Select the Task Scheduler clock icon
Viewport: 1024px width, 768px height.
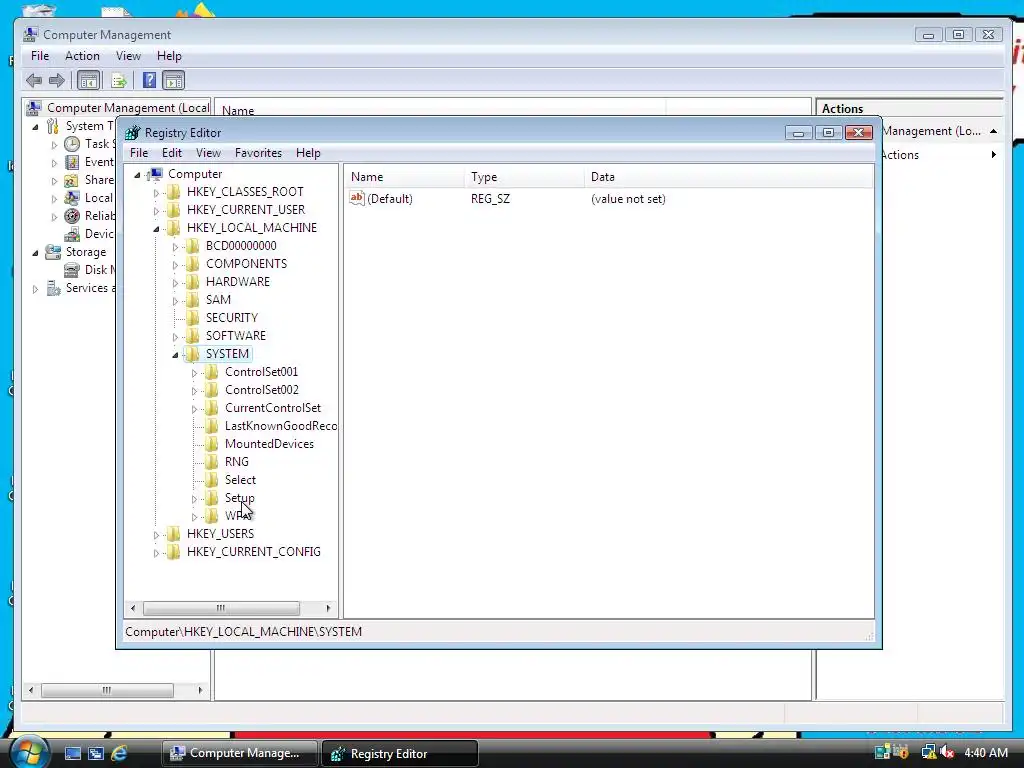tap(72, 144)
